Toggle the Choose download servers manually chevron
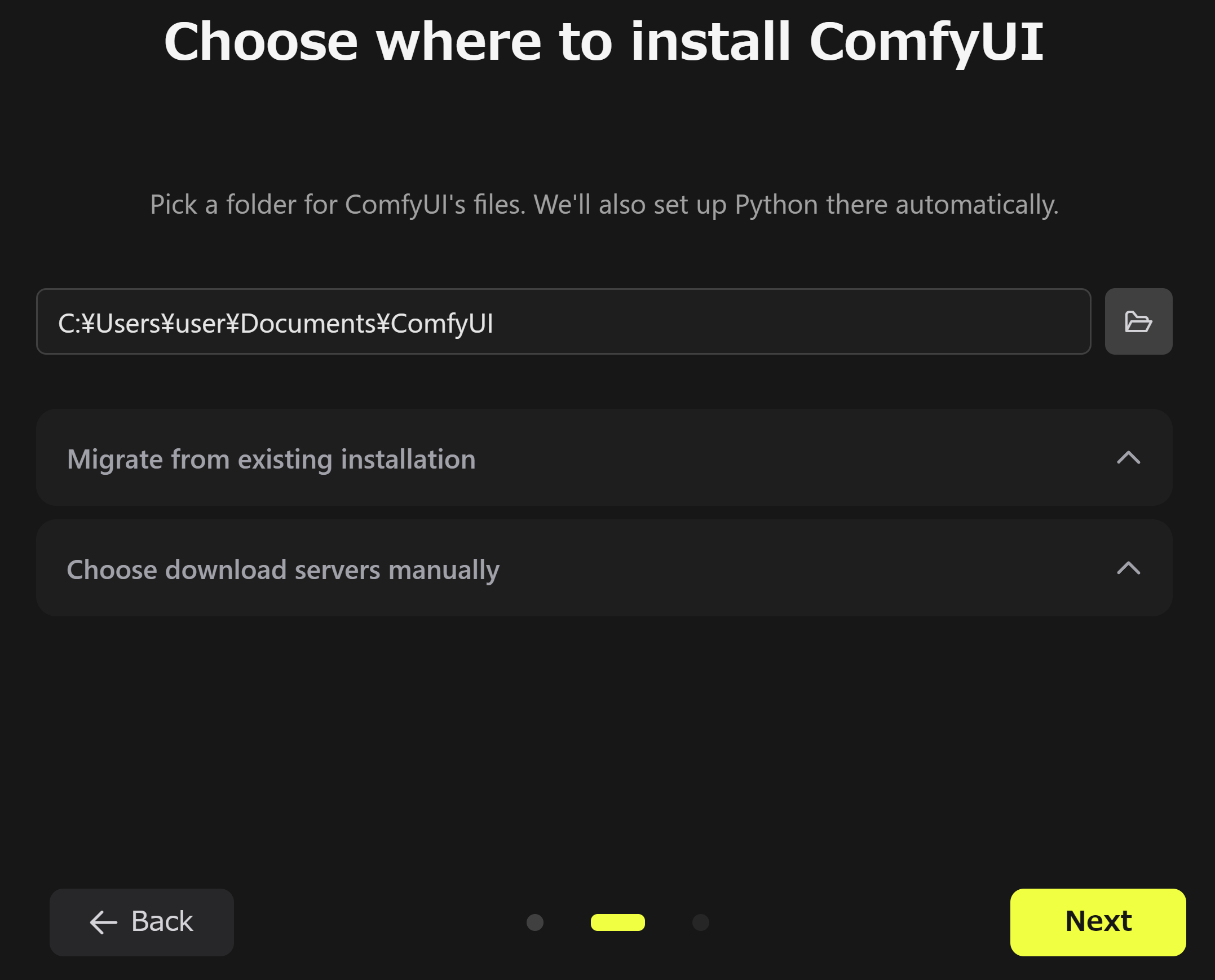 1128,568
